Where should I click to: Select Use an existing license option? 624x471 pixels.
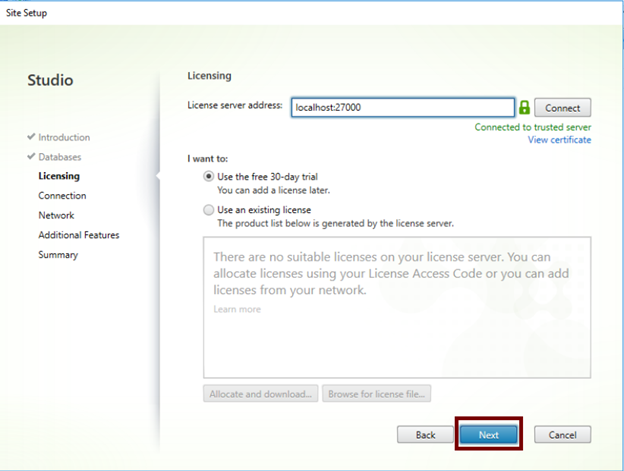pyautogui.click(x=209, y=210)
